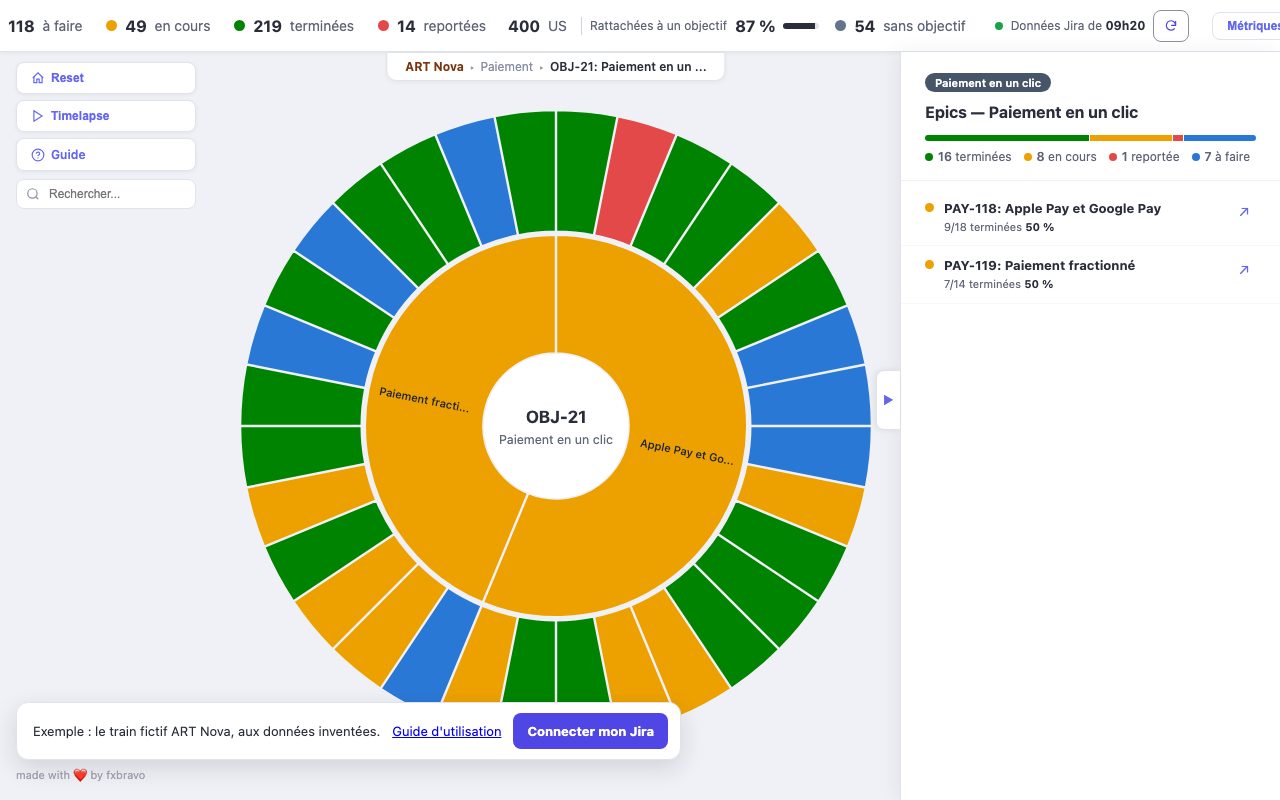1280x800 pixels.
Task: Start the Timelapse with its play icon
Action: click(38, 116)
